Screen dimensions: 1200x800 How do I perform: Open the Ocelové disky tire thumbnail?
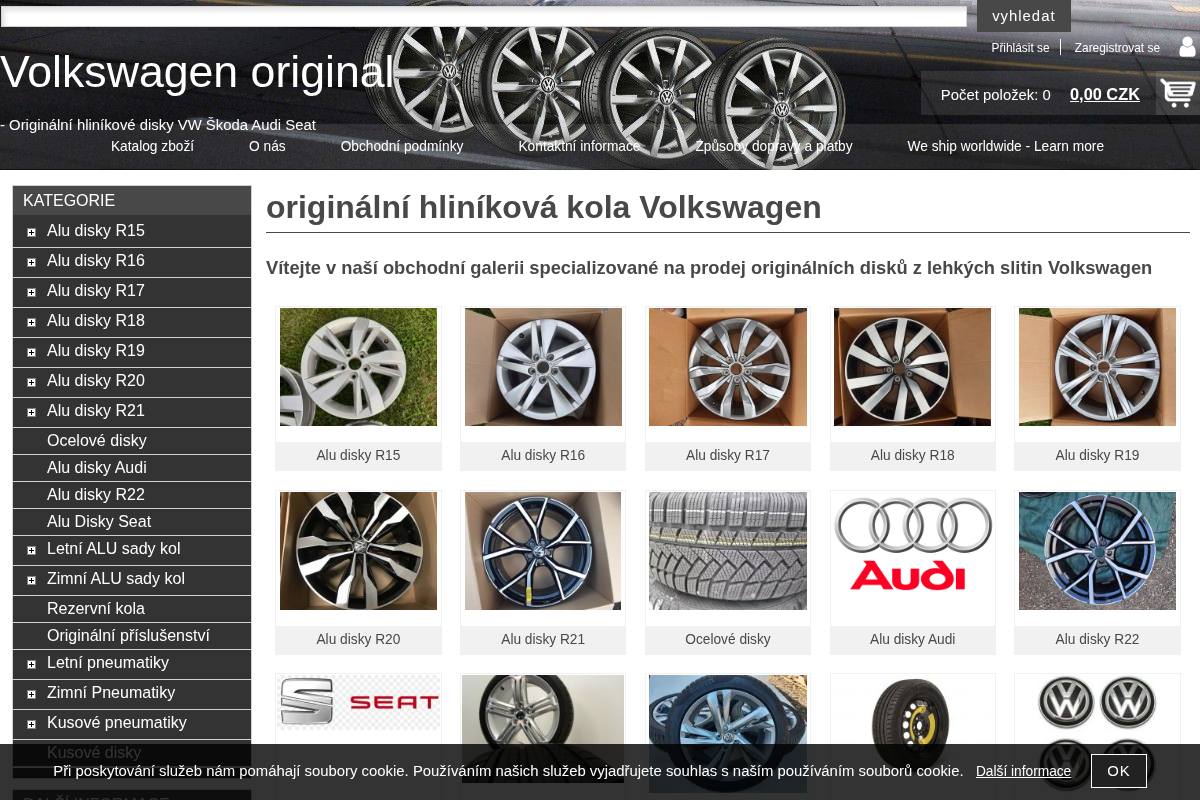pyautogui.click(x=728, y=551)
